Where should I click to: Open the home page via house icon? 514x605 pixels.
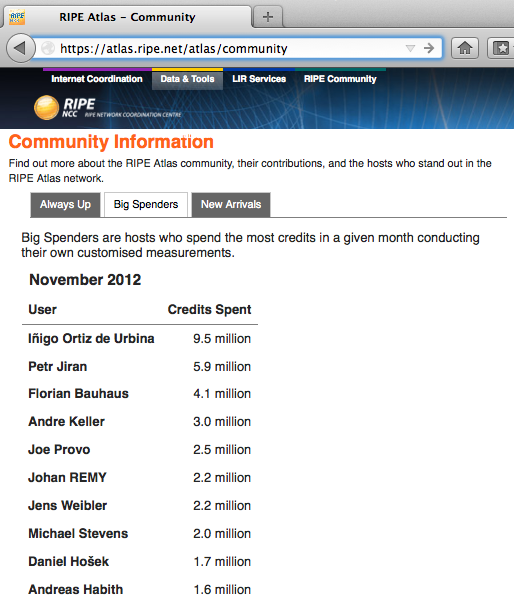point(465,48)
